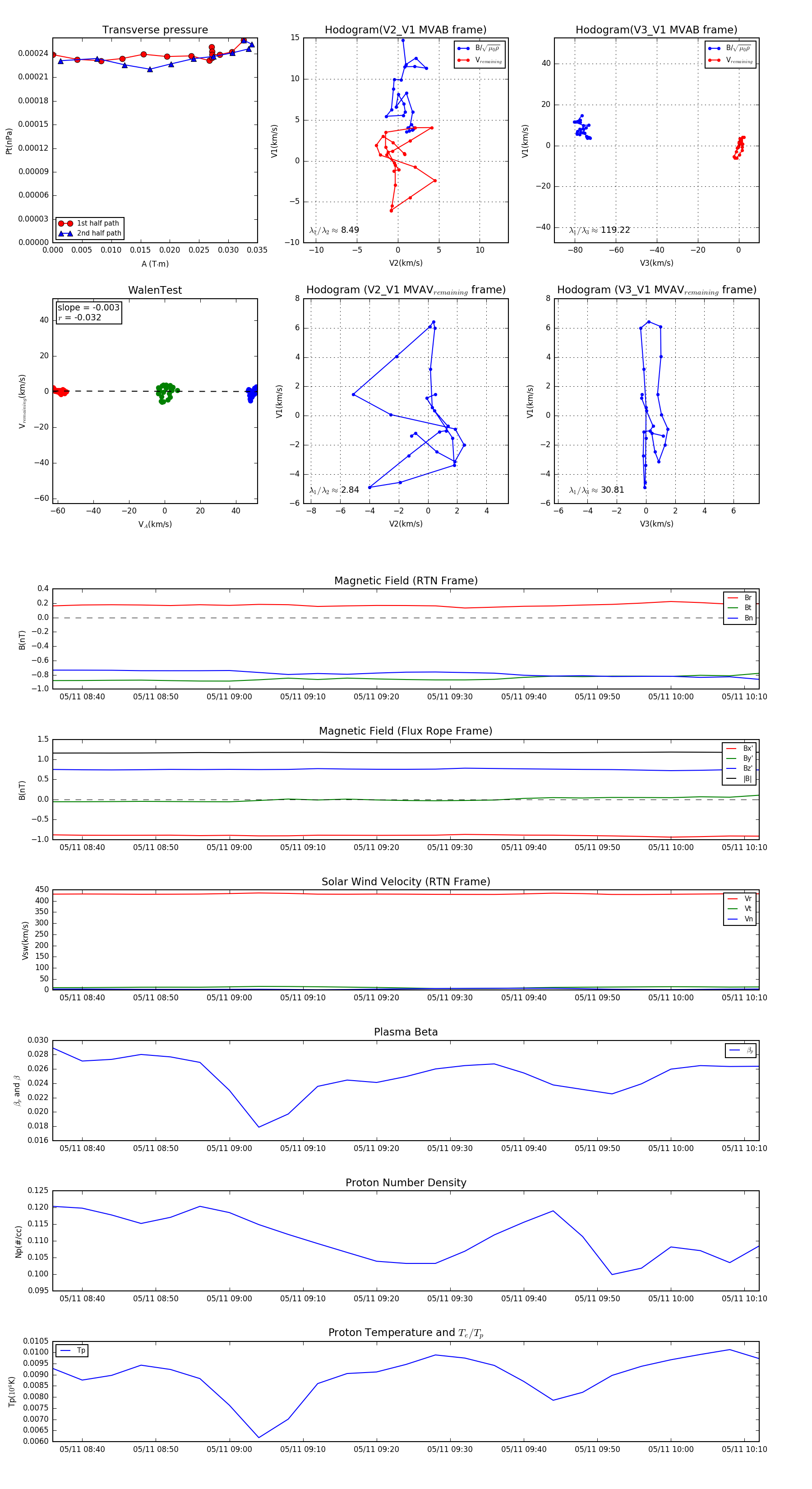Click 'Np(#/cc)' y-axis label
This screenshot has width=812, height=1489.
click(x=18, y=1242)
